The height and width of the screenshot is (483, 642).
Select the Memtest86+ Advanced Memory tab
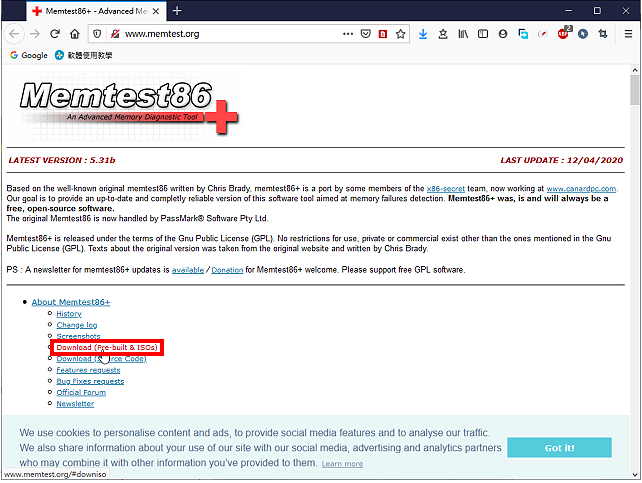coord(96,11)
